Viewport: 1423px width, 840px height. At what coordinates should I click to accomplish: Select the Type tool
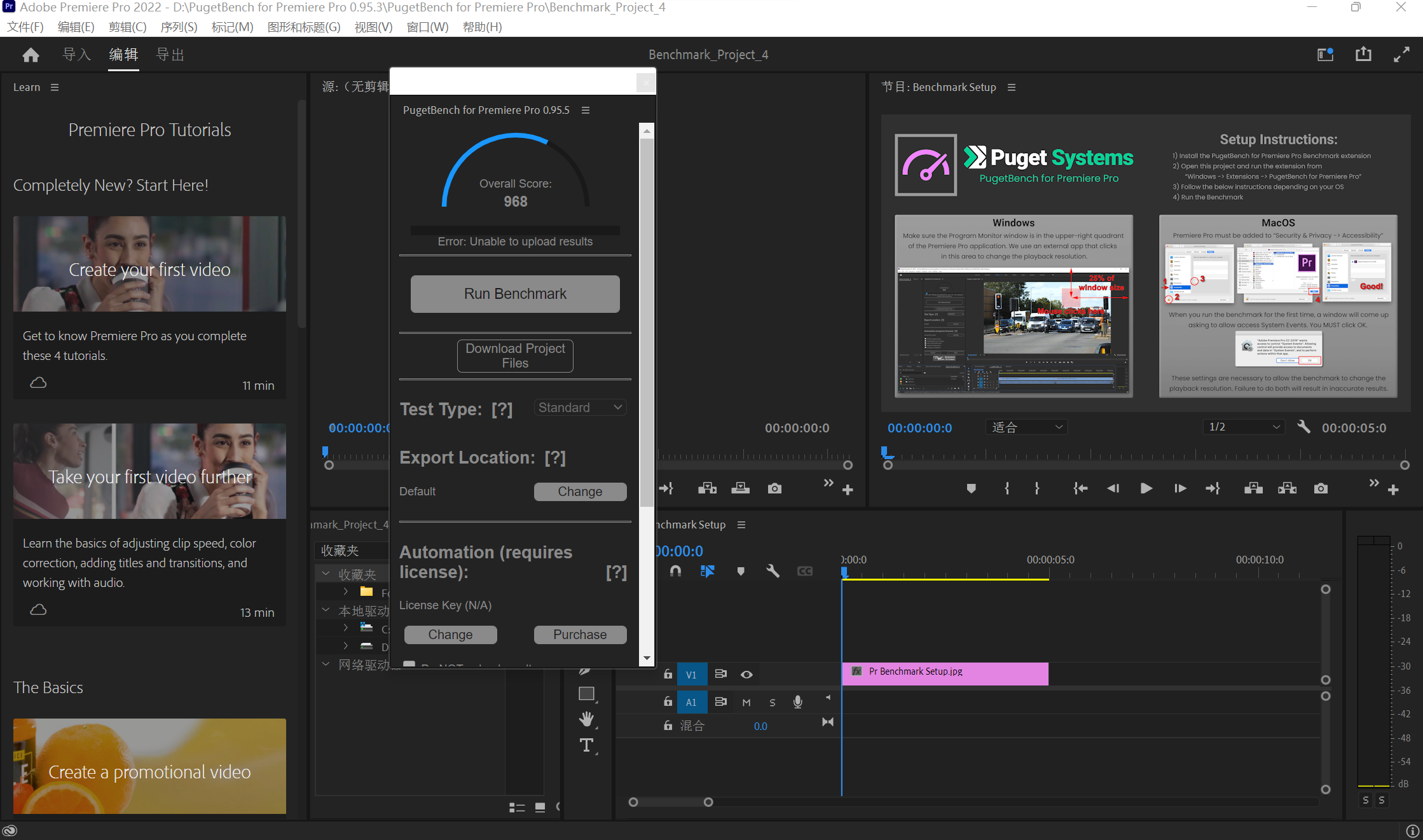(587, 745)
